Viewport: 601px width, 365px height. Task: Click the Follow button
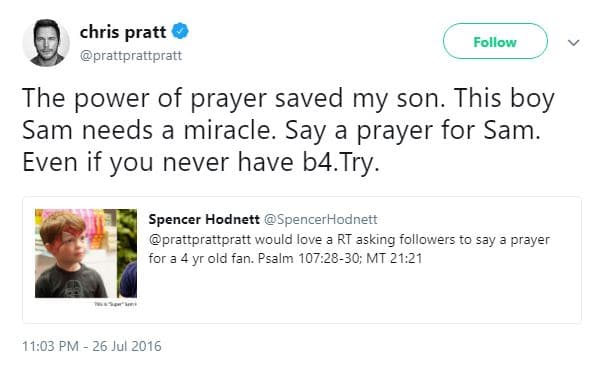pyautogui.click(x=495, y=41)
